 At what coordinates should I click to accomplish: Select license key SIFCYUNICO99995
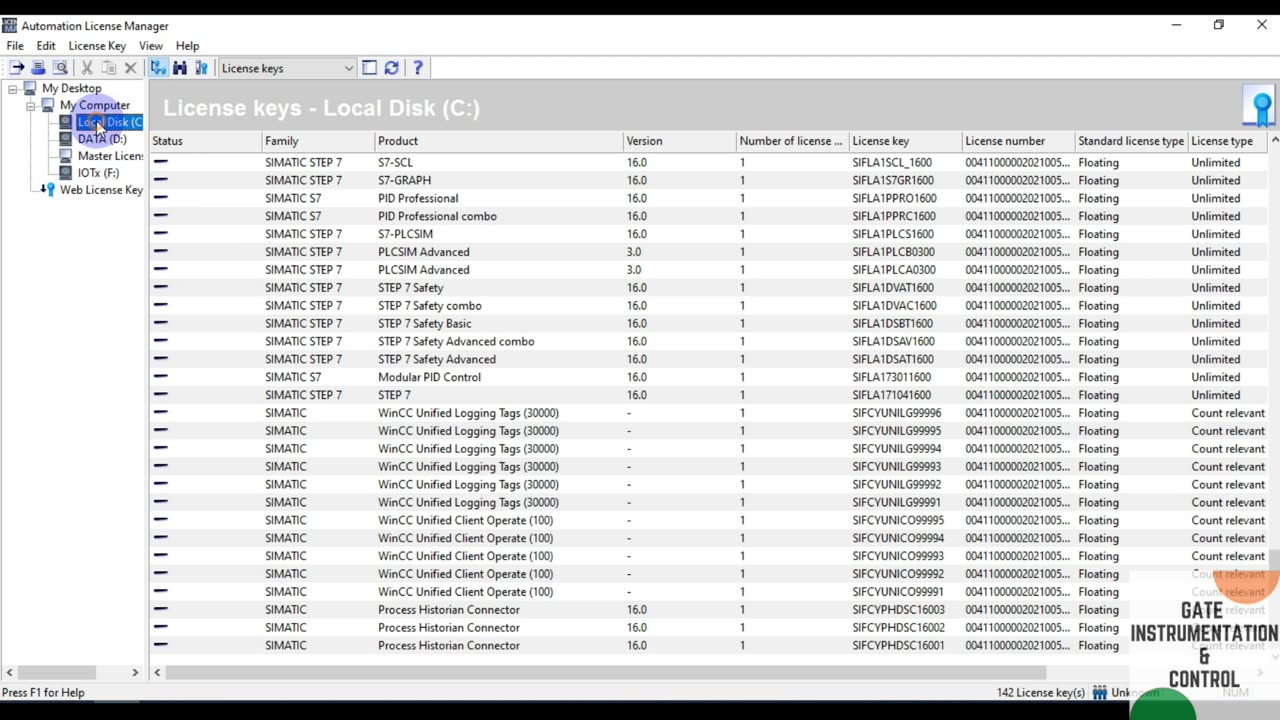point(898,520)
